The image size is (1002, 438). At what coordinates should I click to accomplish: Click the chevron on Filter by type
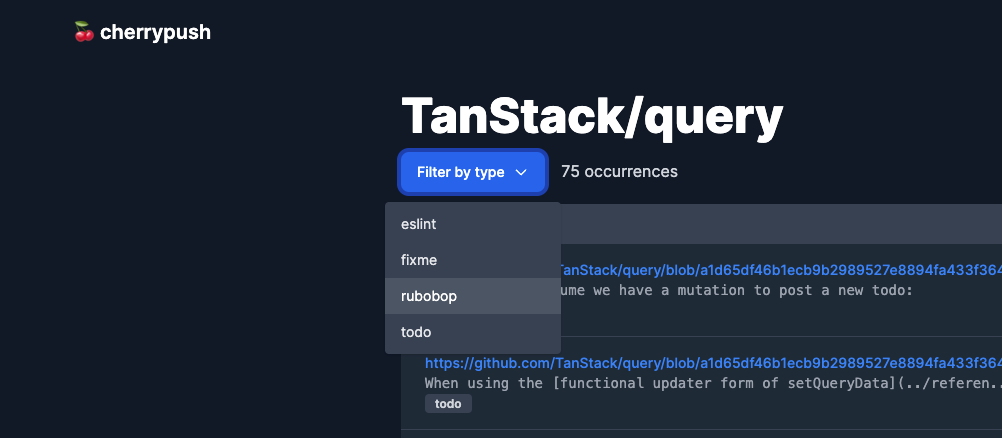pyautogui.click(x=521, y=172)
